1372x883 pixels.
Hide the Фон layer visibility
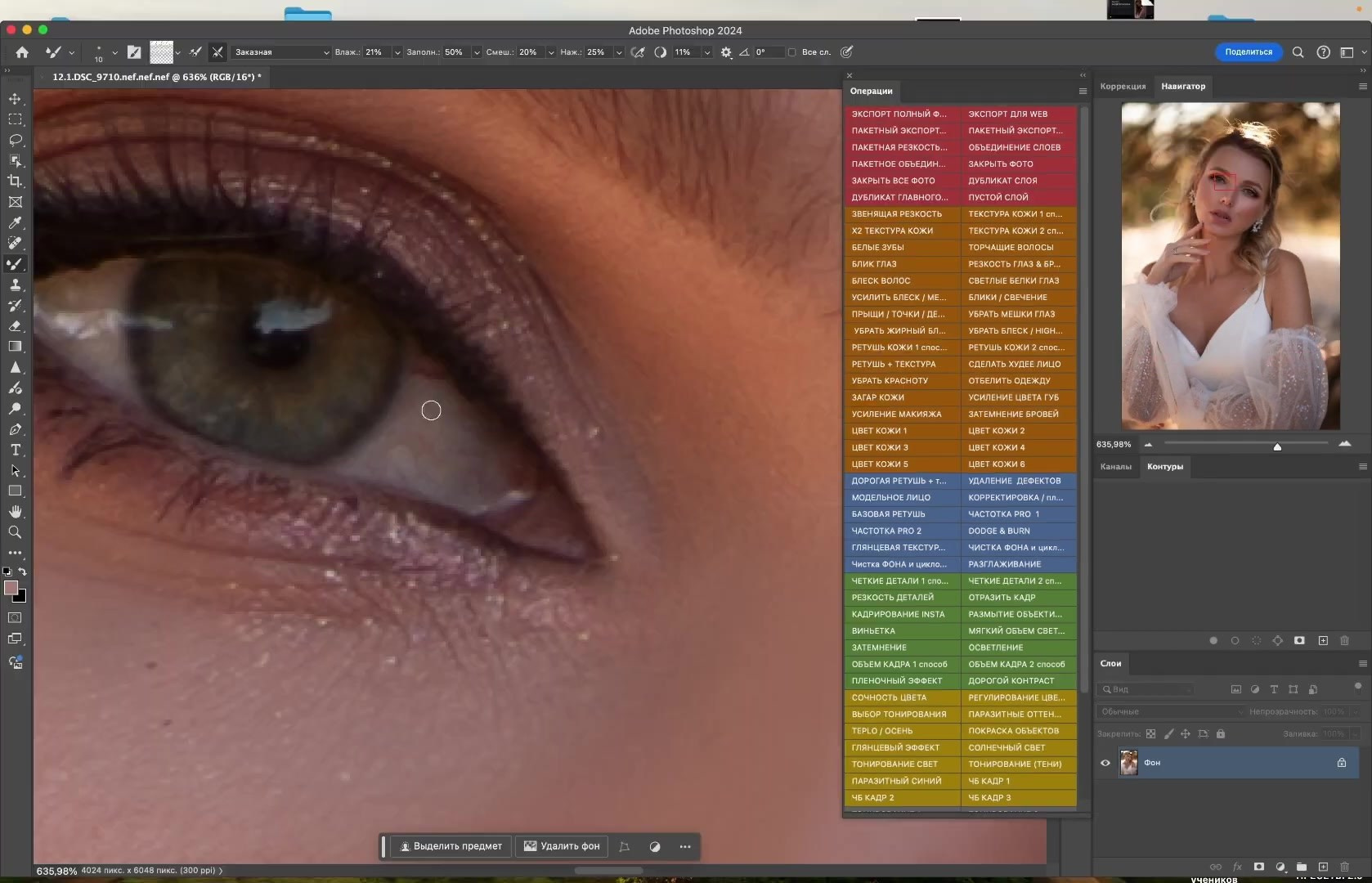(x=1105, y=763)
